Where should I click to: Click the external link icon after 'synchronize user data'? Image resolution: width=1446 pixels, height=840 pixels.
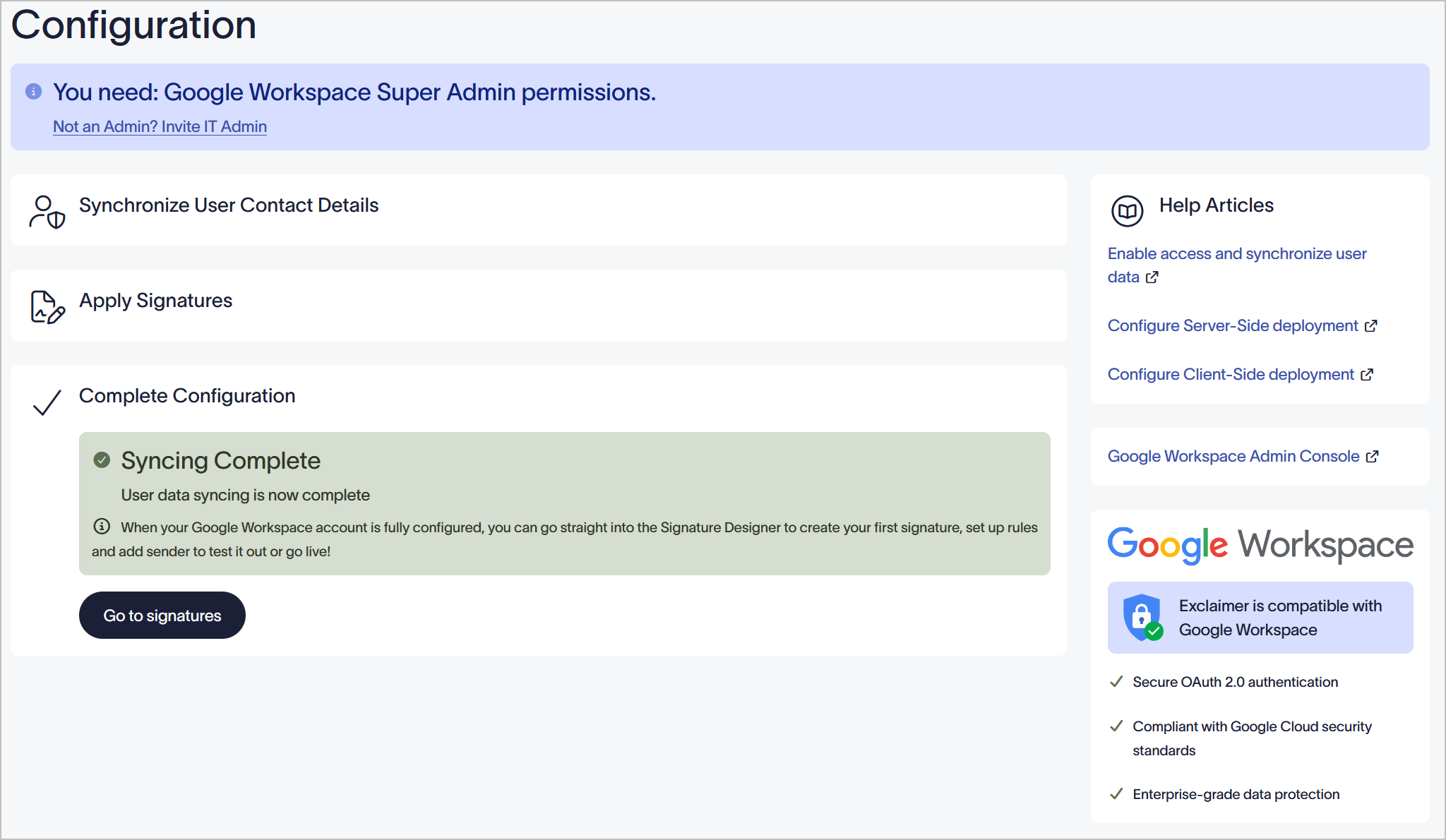tap(1152, 277)
